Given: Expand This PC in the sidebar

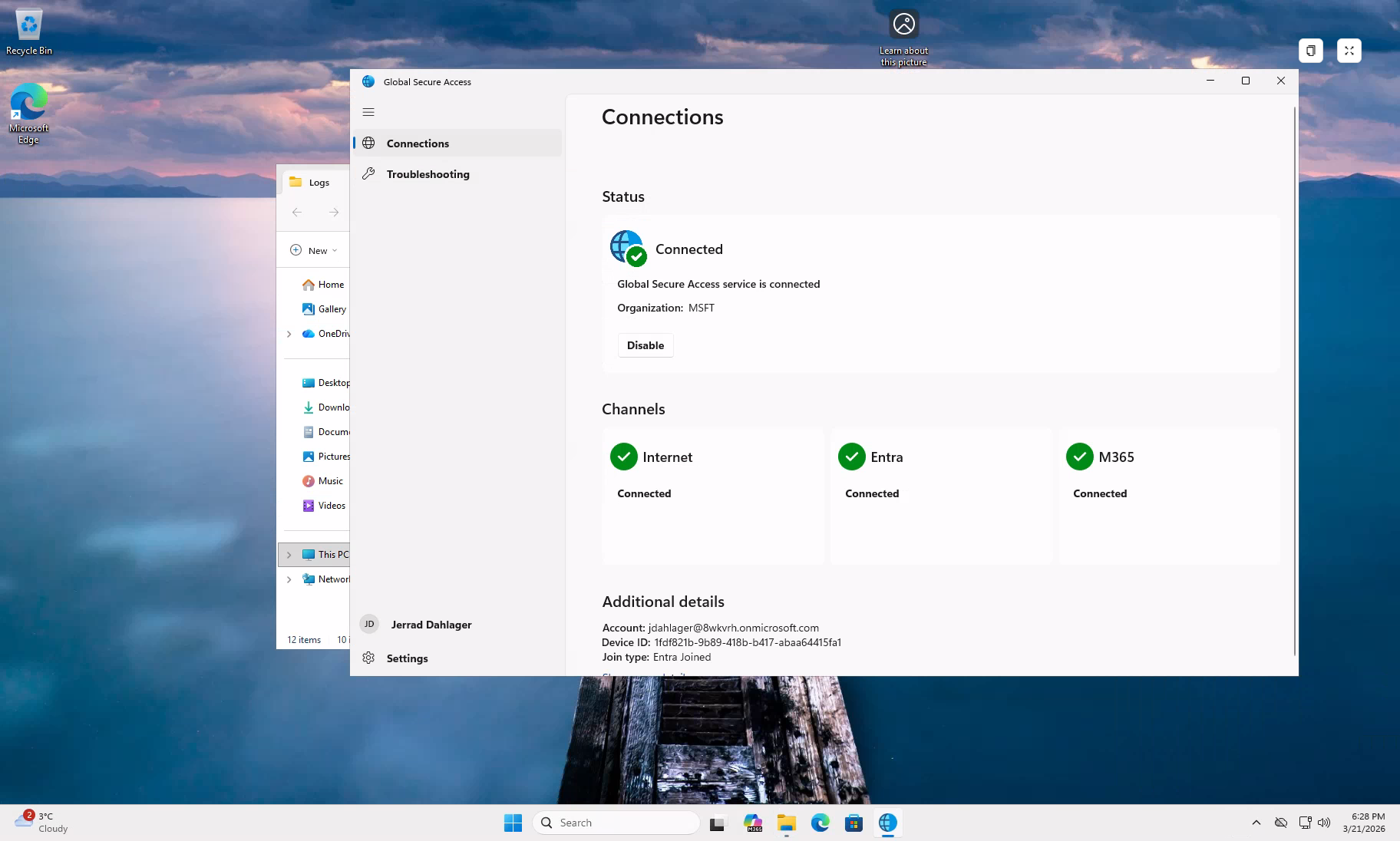Looking at the screenshot, I should (289, 554).
